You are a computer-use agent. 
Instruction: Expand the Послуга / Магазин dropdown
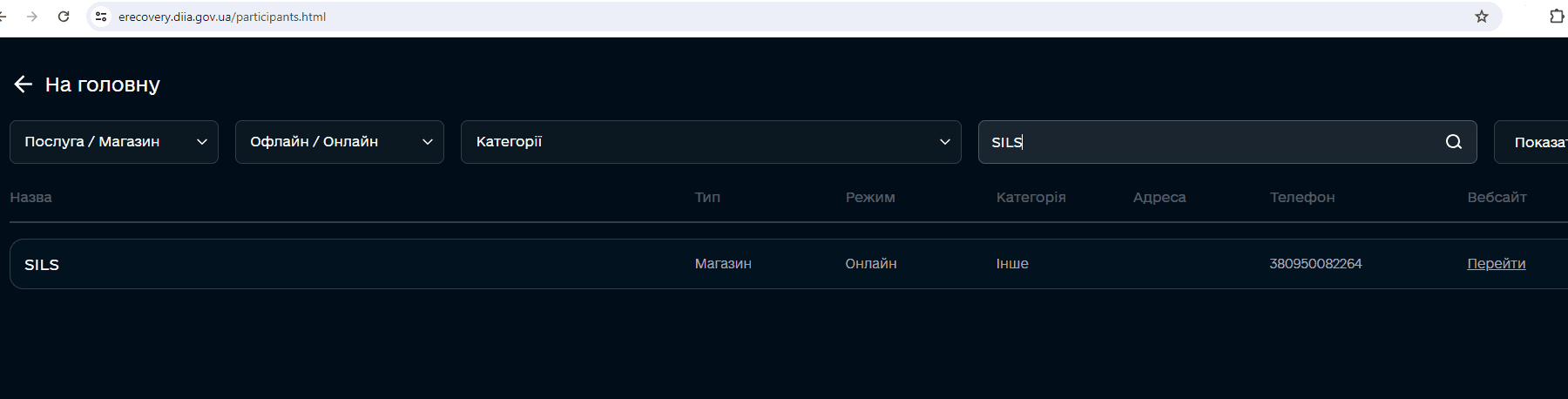click(x=113, y=142)
